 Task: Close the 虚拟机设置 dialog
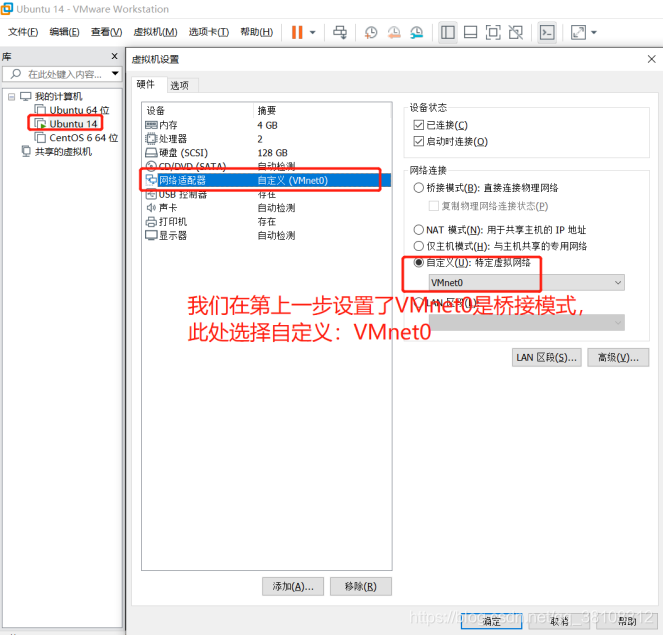652,59
